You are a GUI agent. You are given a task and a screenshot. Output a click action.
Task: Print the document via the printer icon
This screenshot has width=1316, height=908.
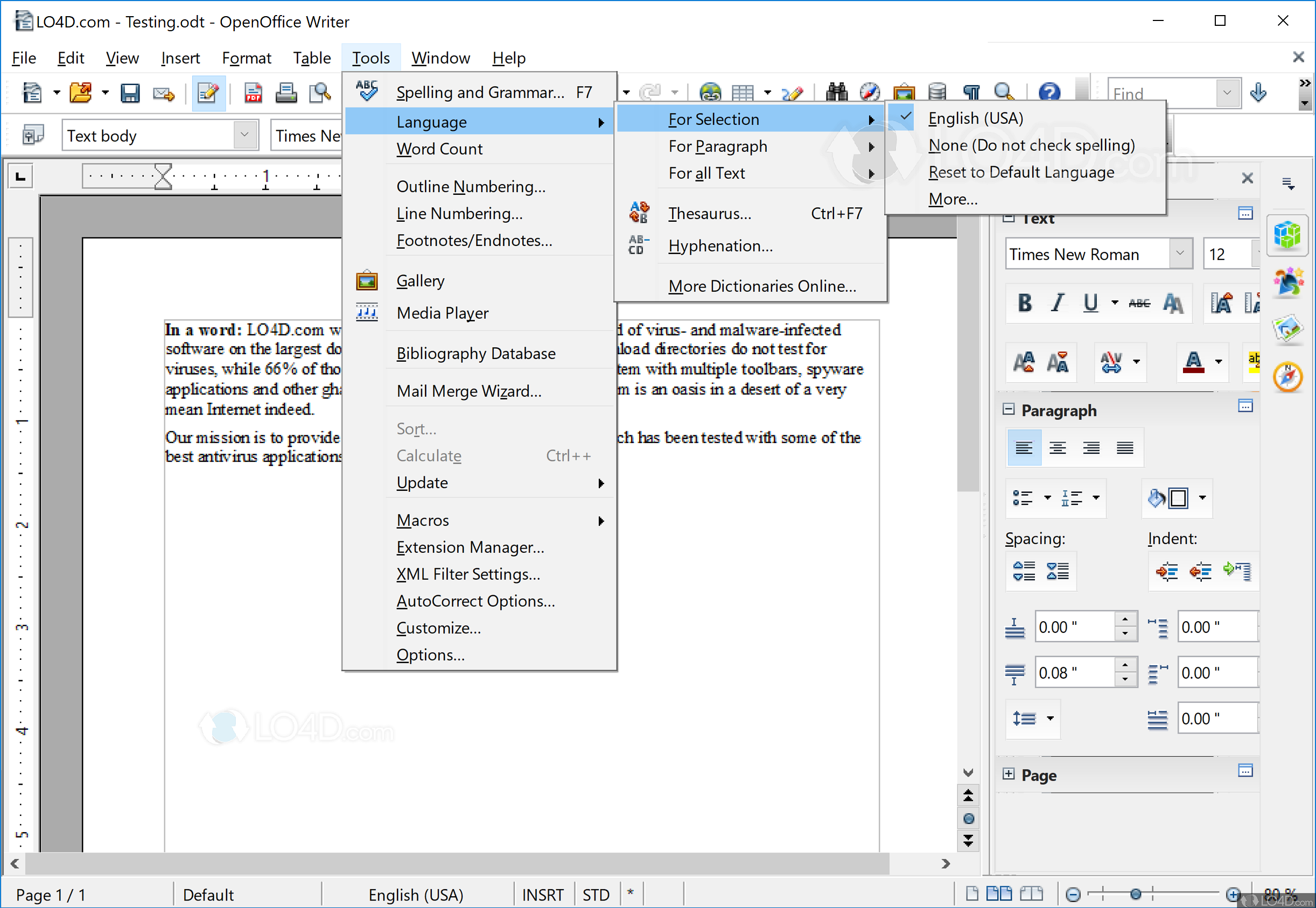pos(286,92)
